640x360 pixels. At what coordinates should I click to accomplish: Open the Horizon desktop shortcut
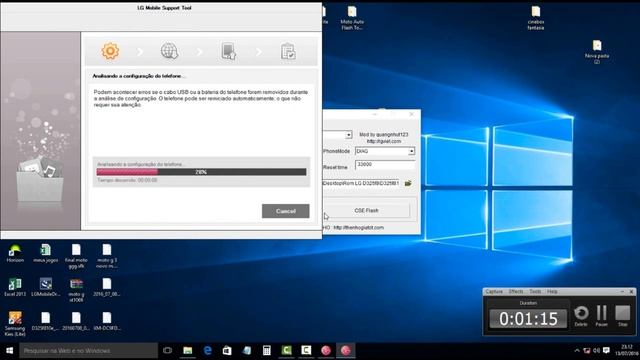coord(15,253)
